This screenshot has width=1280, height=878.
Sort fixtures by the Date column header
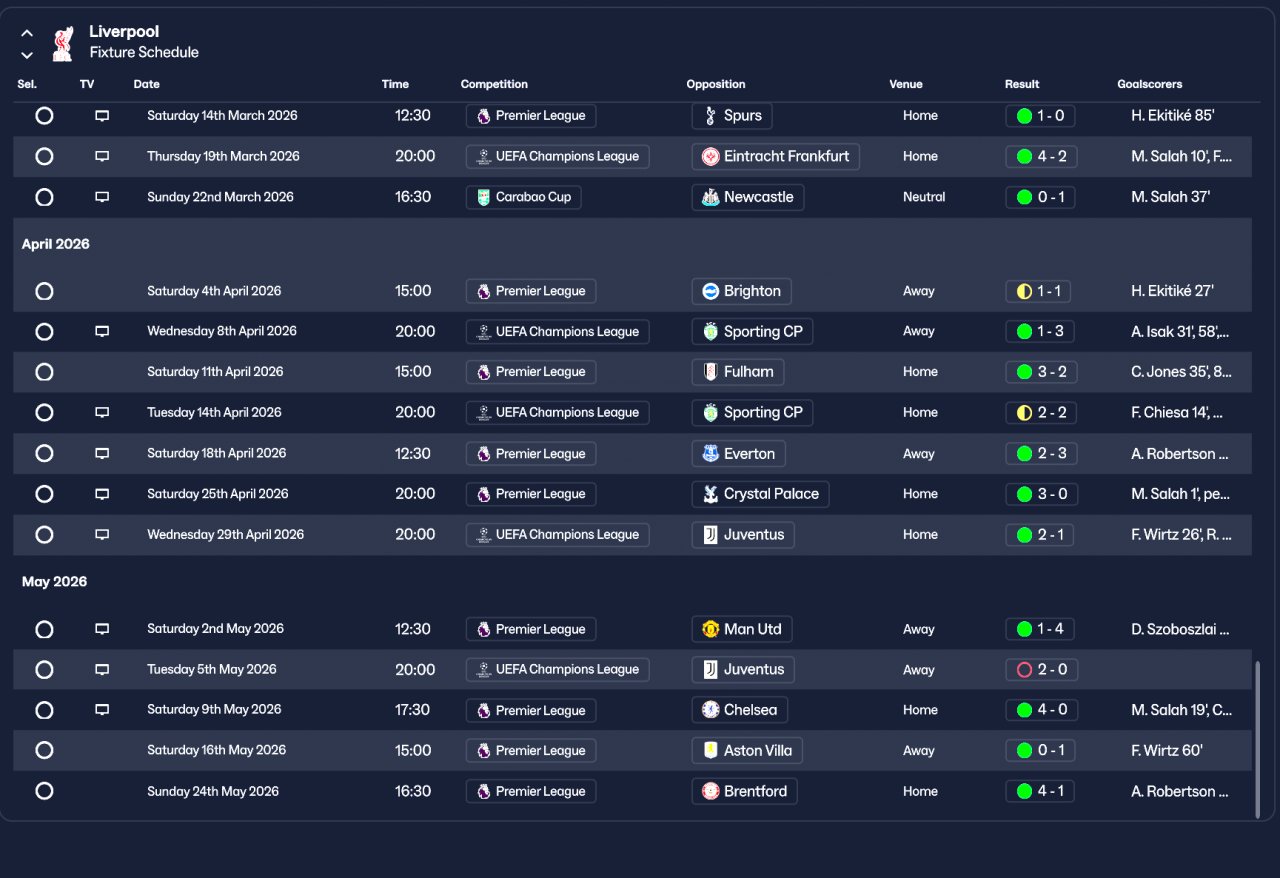[x=146, y=84]
